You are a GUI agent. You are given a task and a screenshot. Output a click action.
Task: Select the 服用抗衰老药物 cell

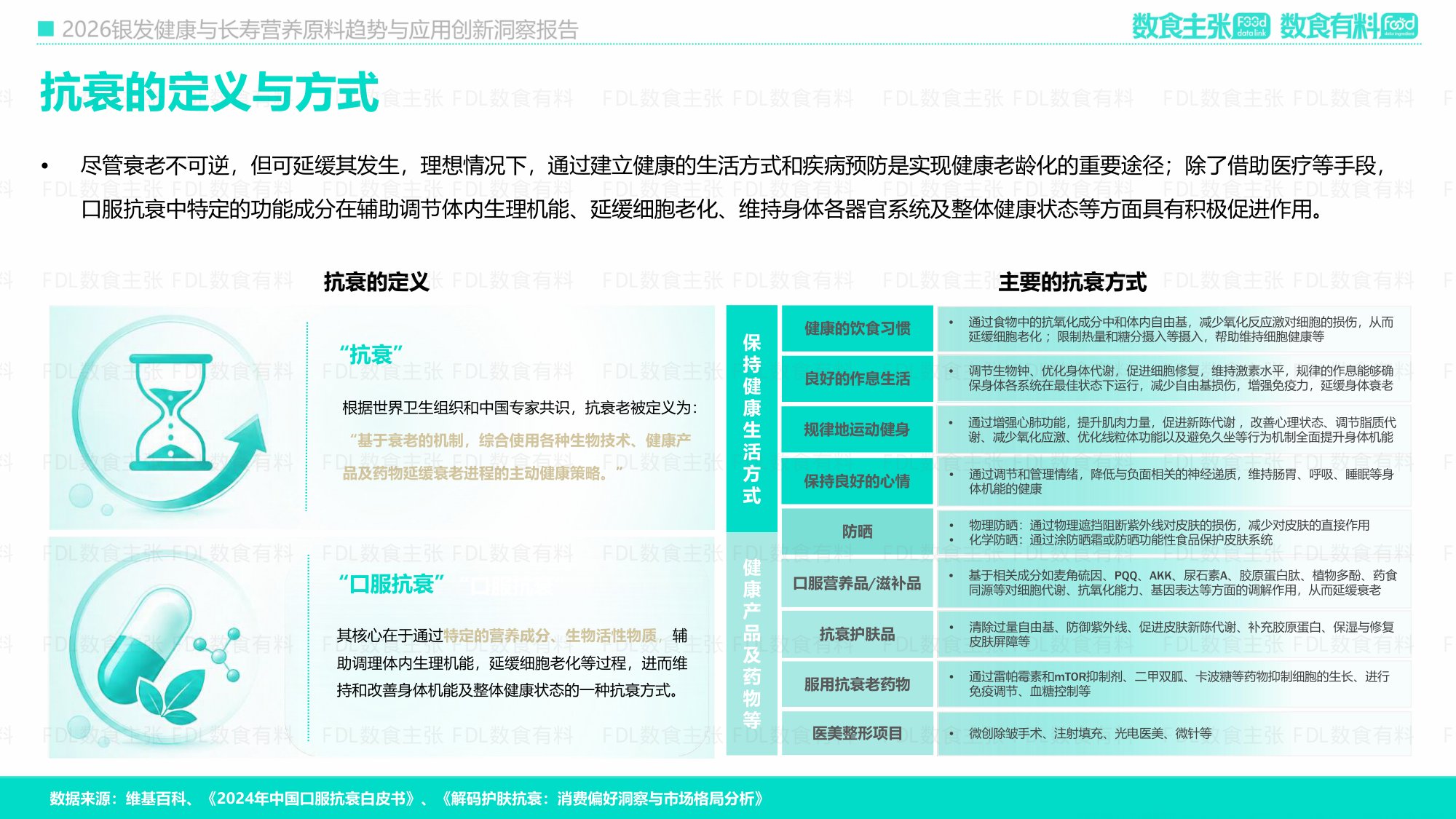[x=857, y=684]
